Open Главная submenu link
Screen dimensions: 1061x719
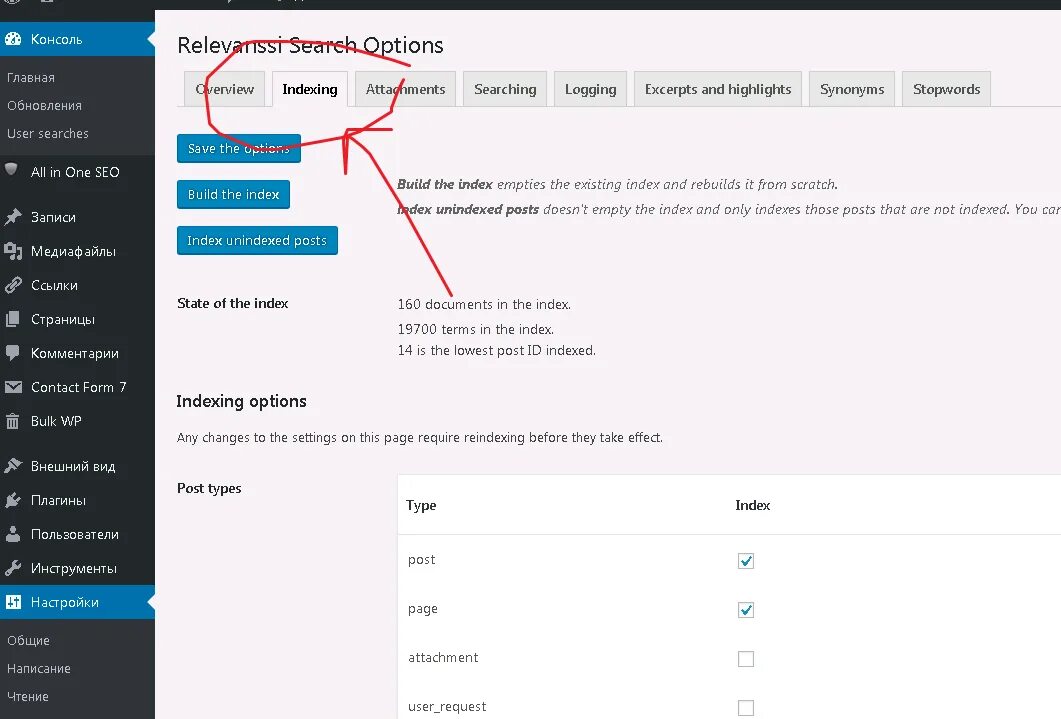pos(31,78)
